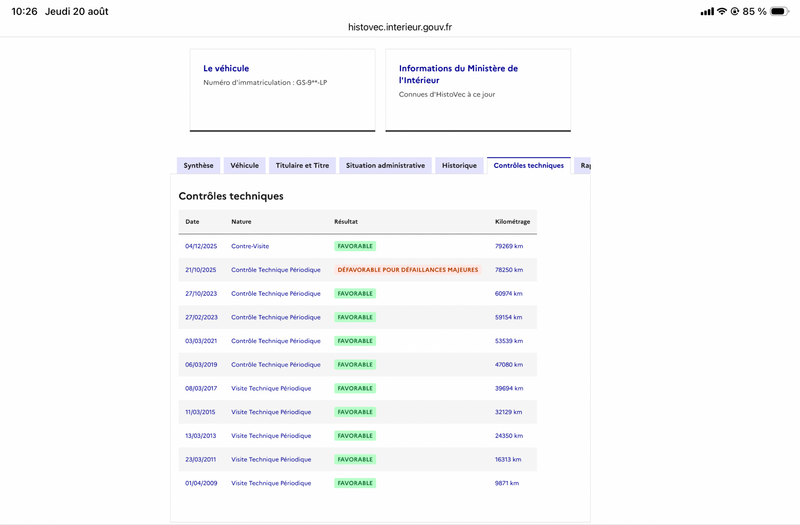Tap the battery icon
The width and height of the screenshot is (800, 525).
click(779, 11)
